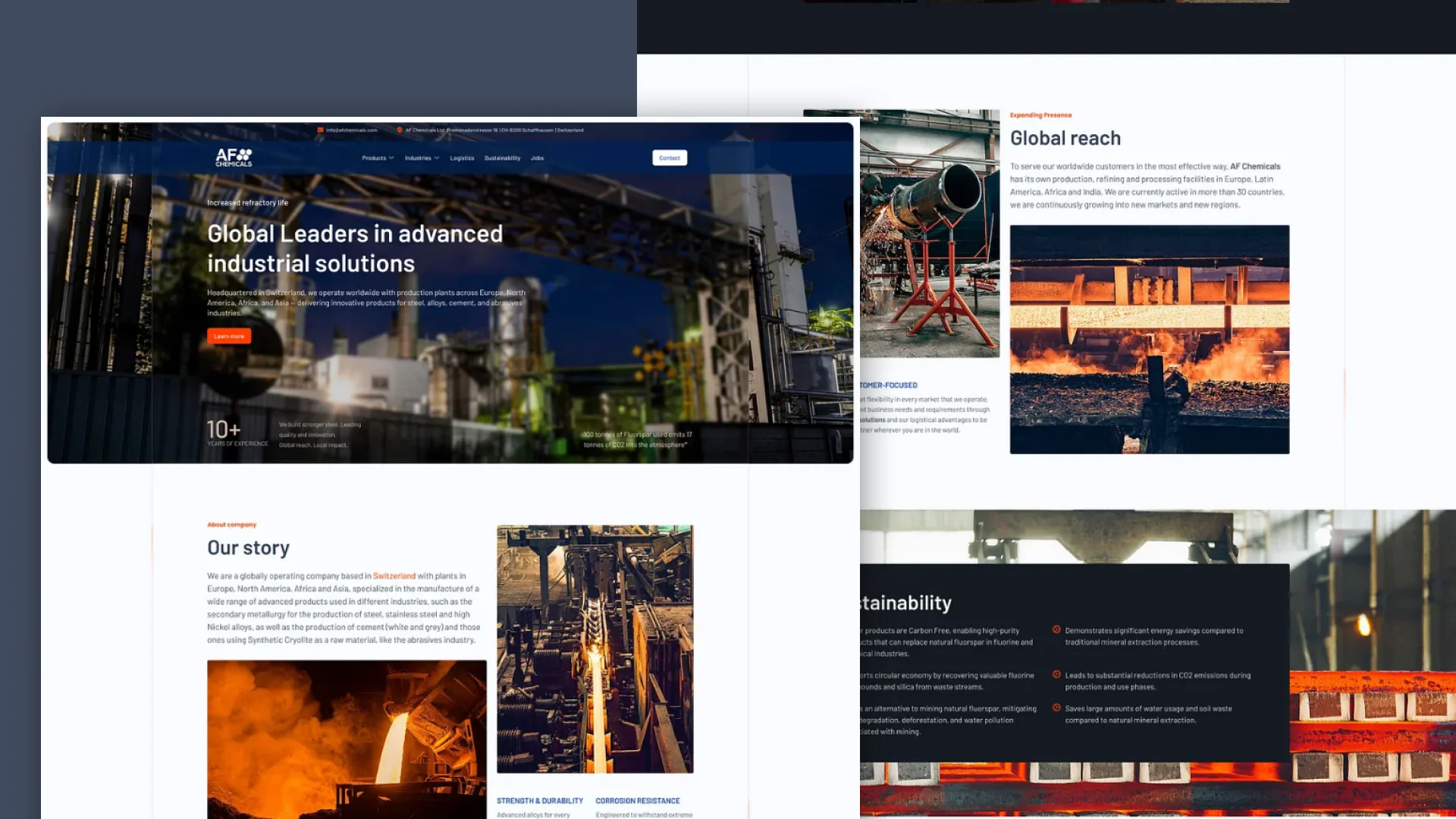Click the orange email envelope icon
This screenshot has width=1456, height=819.
pyautogui.click(x=321, y=130)
